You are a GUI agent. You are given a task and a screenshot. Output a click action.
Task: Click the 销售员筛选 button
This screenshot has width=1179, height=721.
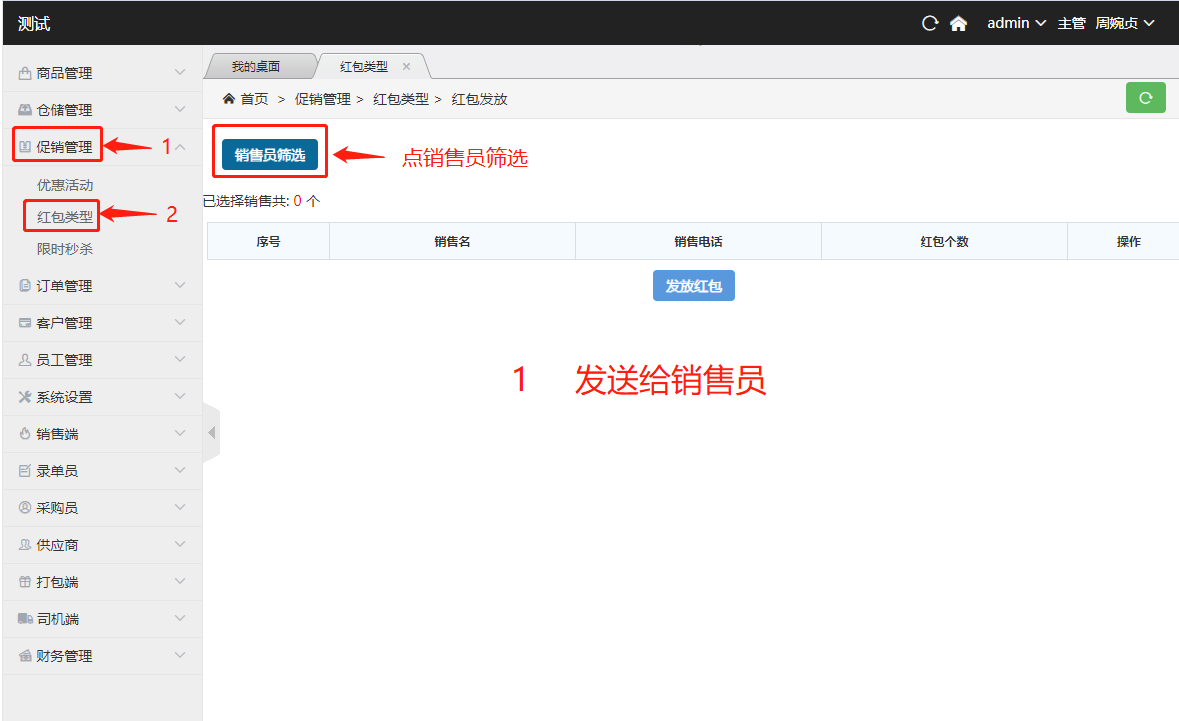(x=270, y=155)
